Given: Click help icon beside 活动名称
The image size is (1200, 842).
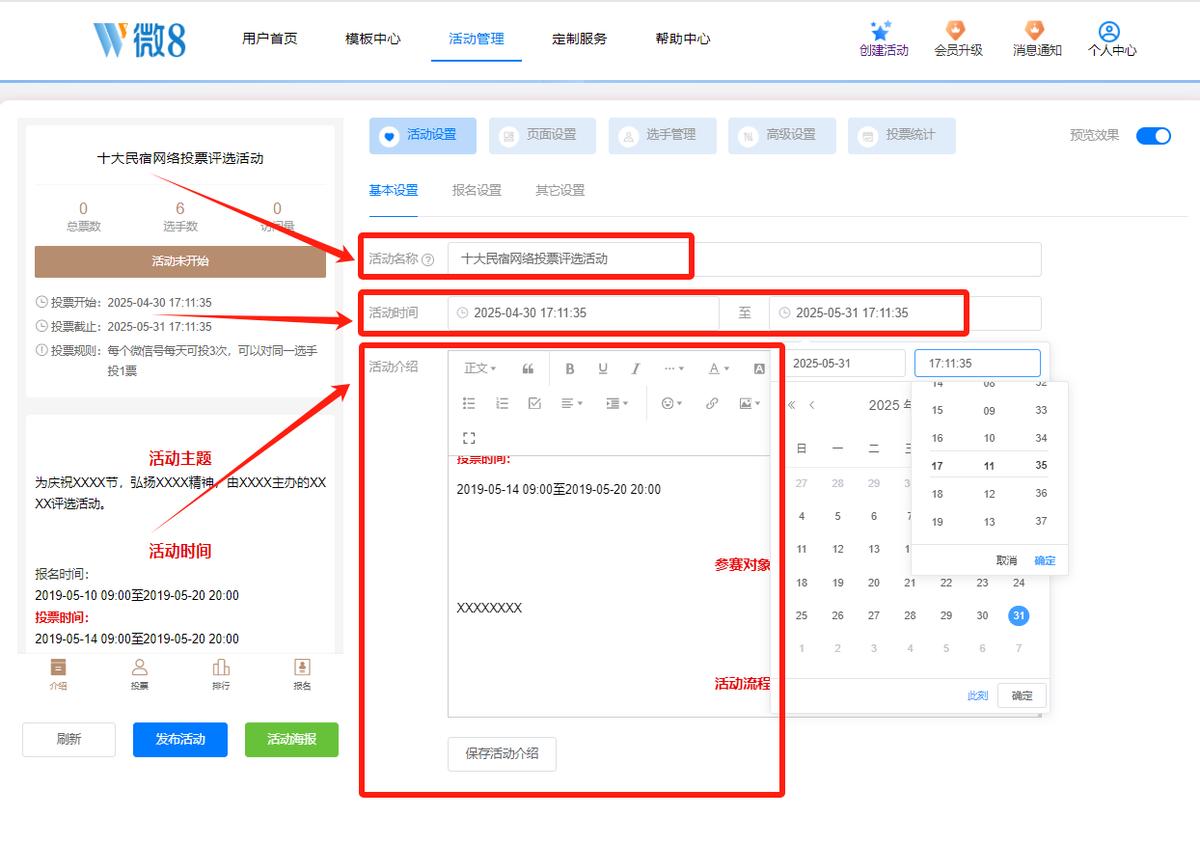Looking at the screenshot, I should 428,260.
